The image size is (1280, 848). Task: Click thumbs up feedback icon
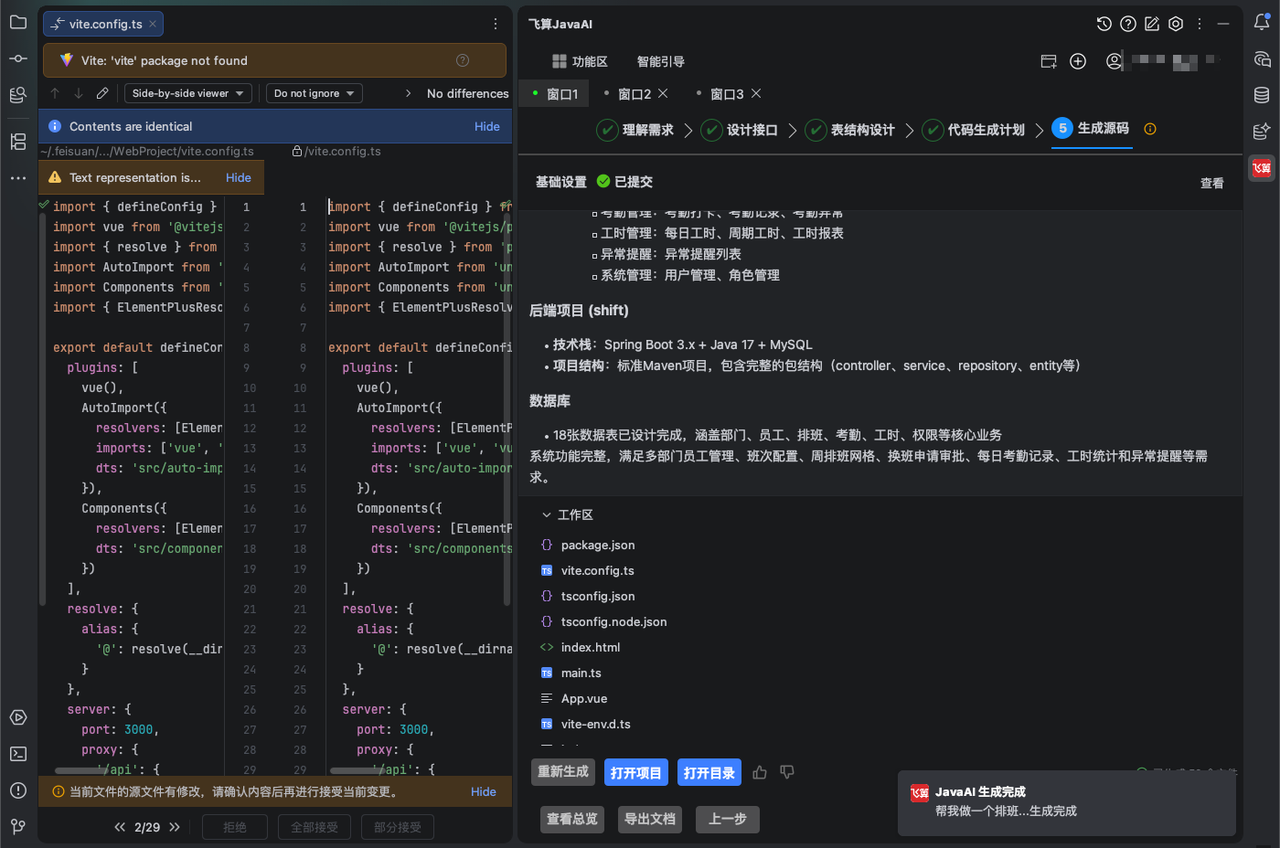coord(760,772)
